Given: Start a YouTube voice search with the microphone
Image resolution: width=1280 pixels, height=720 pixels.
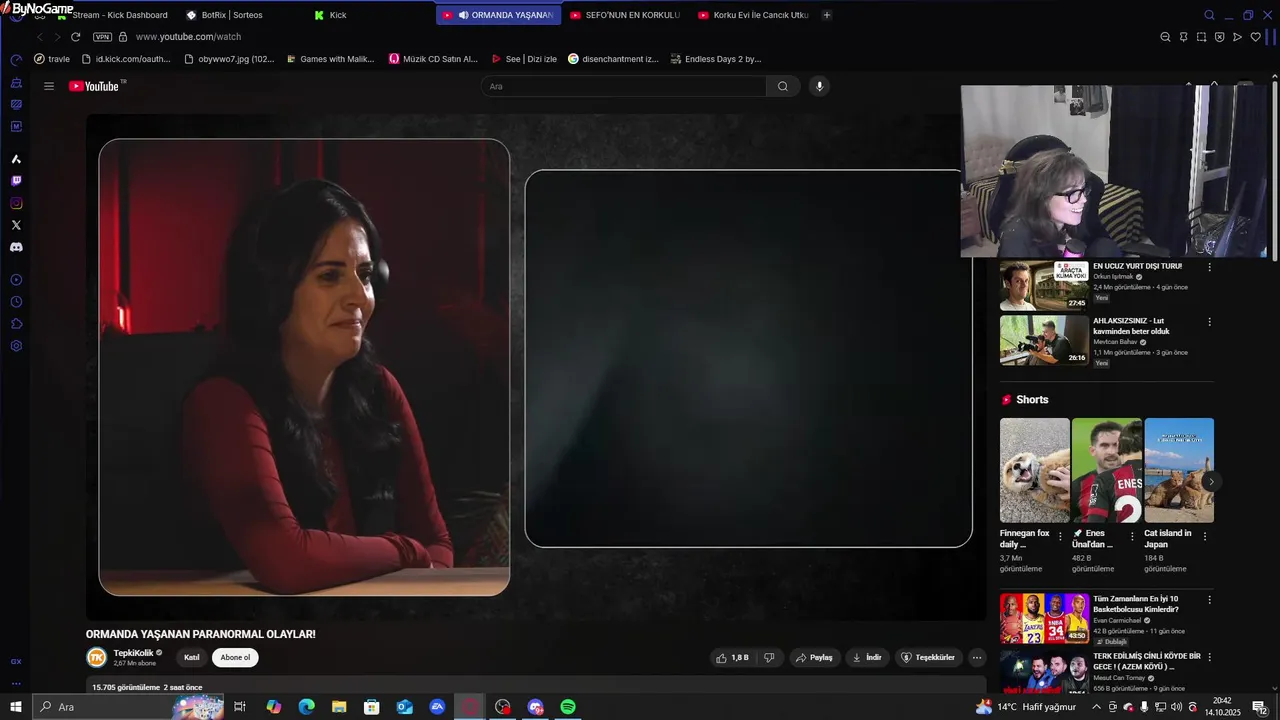Looking at the screenshot, I should coord(819,86).
